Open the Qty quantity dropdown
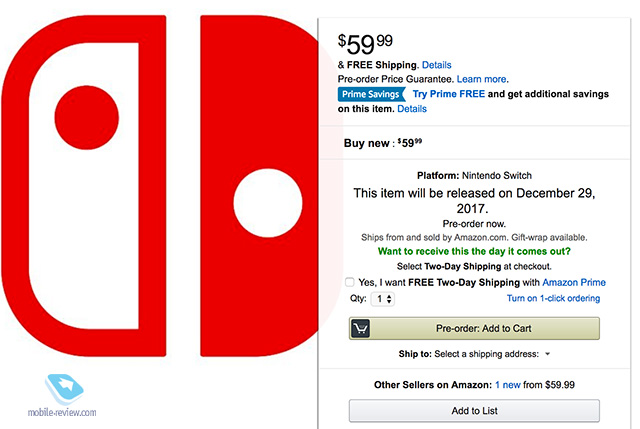The height and width of the screenshot is (429, 640). (x=383, y=299)
